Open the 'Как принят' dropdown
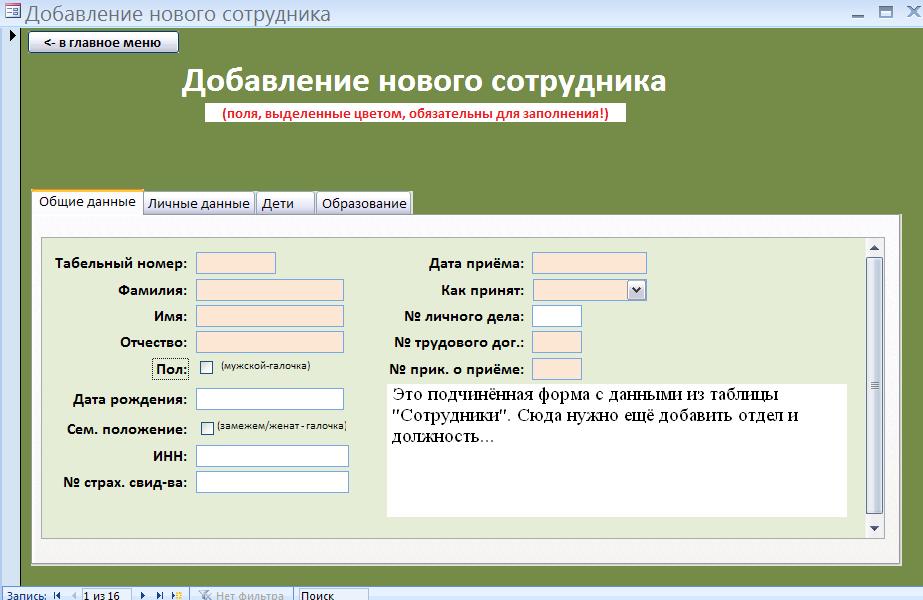This screenshot has width=923, height=600. click(x=636, y=290)
